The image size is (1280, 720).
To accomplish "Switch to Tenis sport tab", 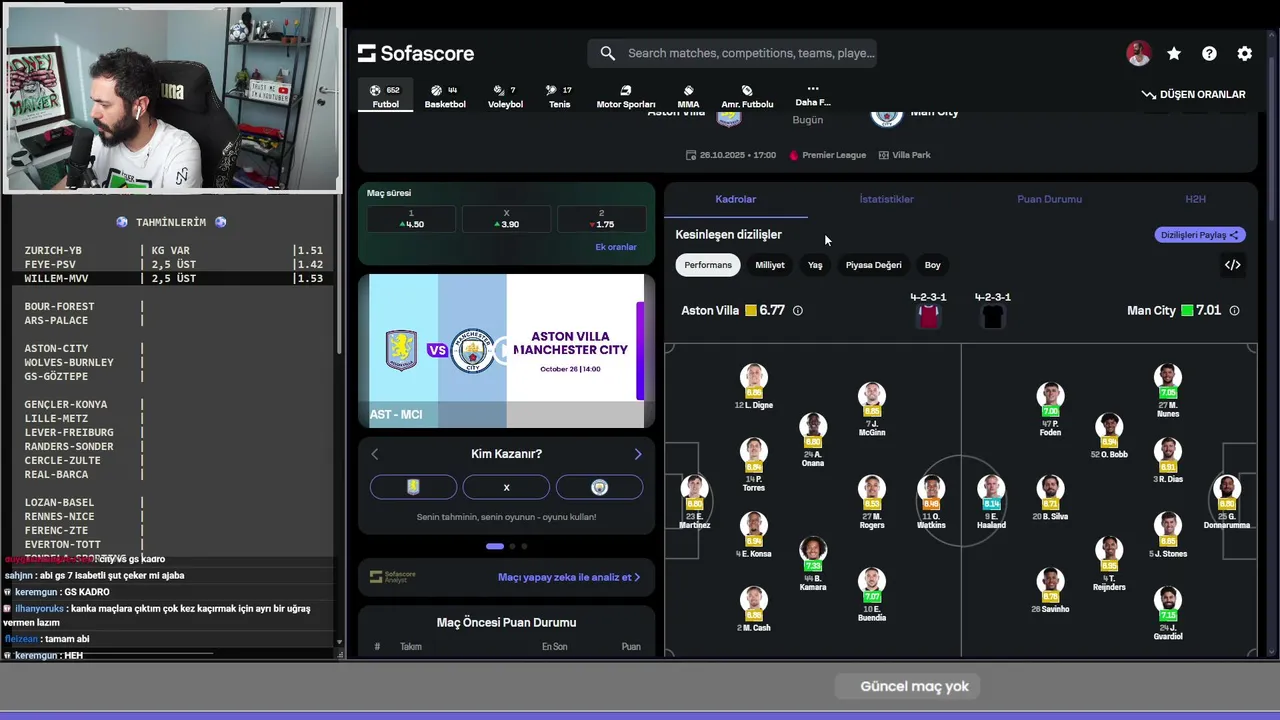I will pyautogui.click(x=560, y=97).
